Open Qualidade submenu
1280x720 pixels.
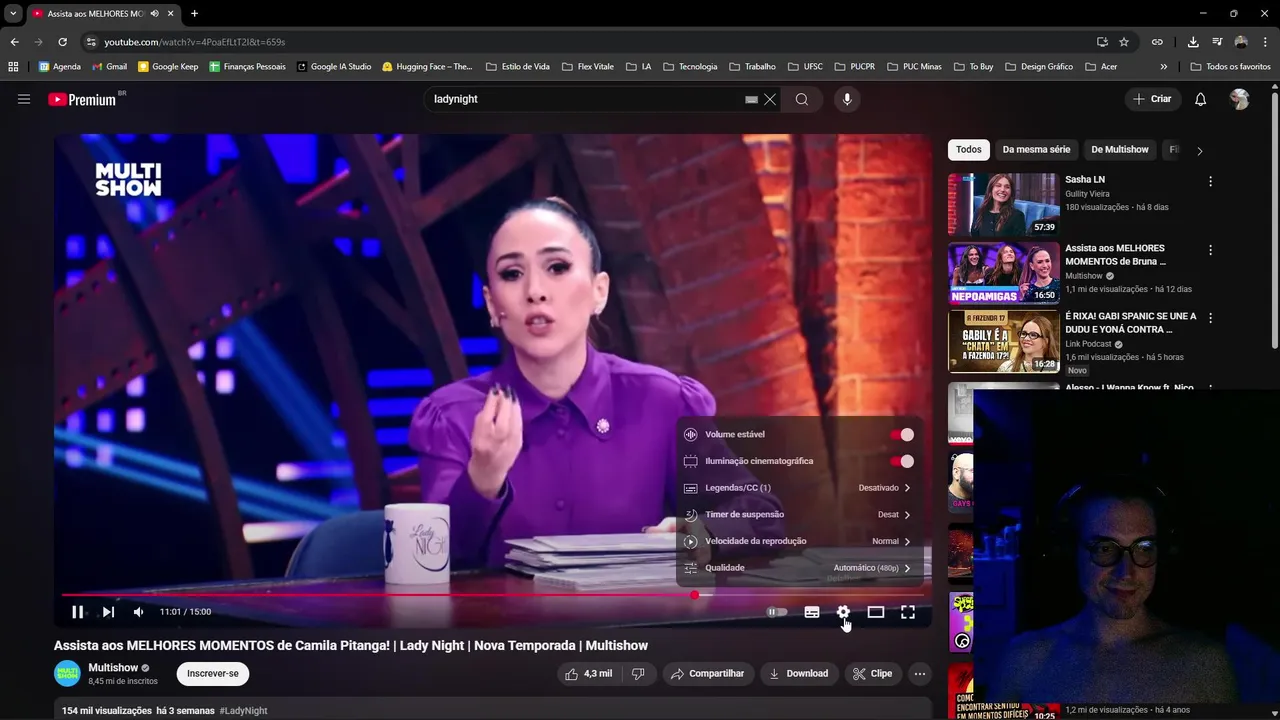(x=798, y=568)
